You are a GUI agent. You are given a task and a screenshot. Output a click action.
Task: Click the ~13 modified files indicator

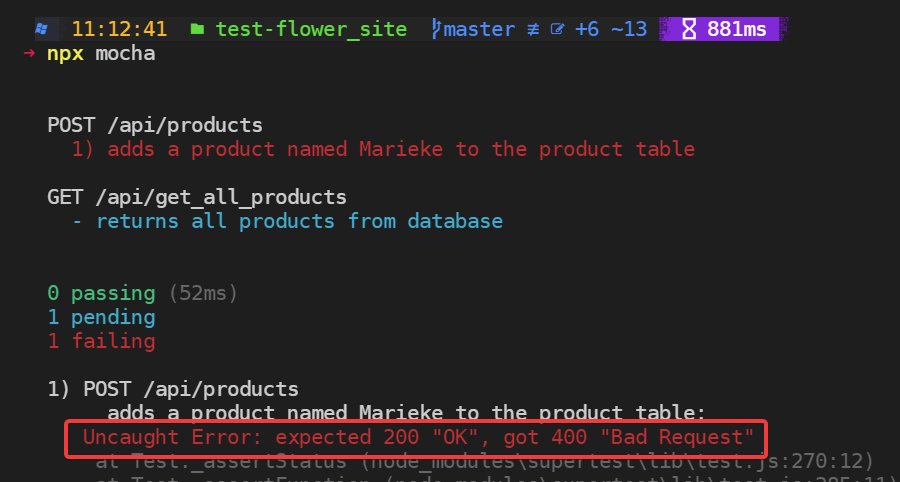(629, 29)
